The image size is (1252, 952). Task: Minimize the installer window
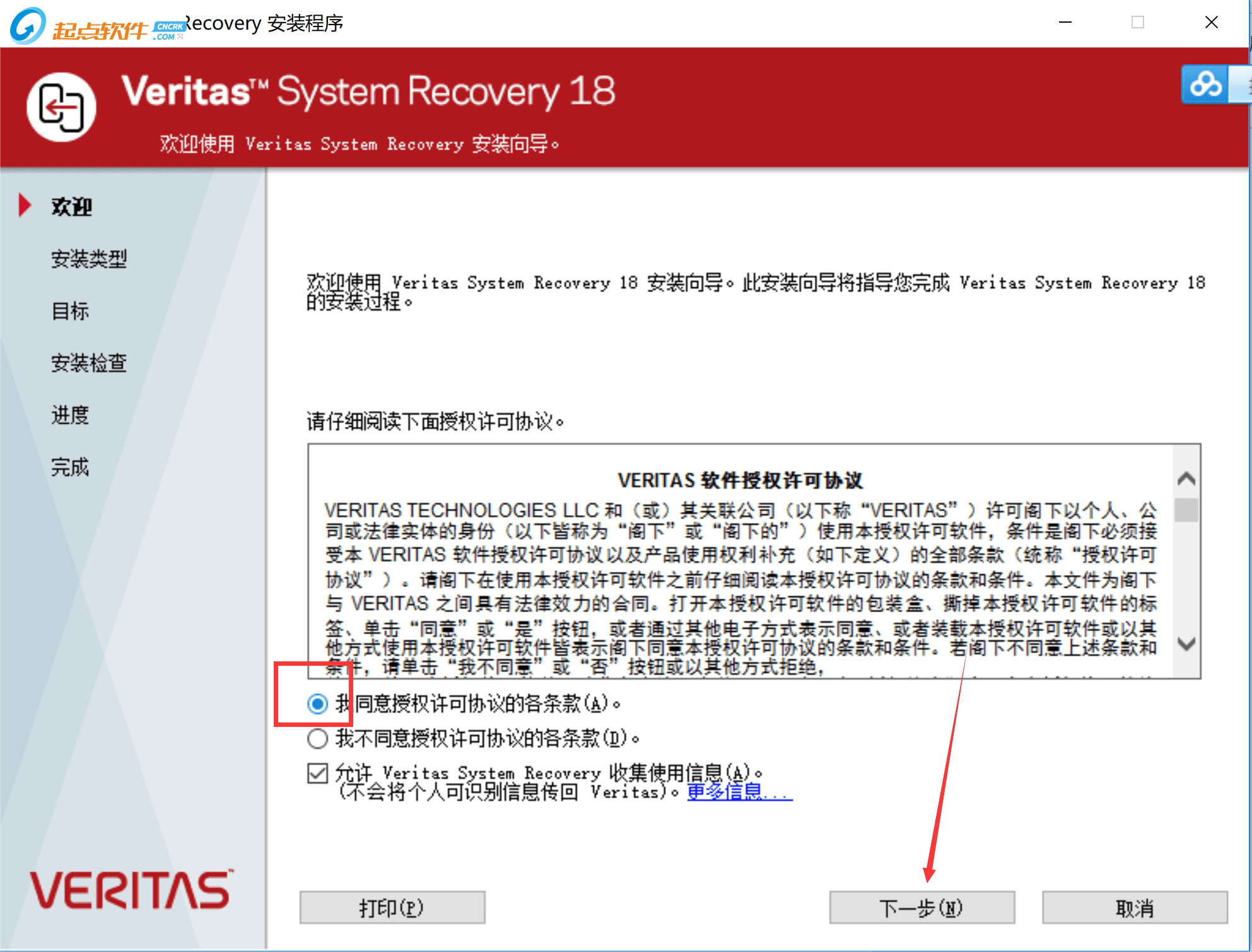pos(1065,23)
